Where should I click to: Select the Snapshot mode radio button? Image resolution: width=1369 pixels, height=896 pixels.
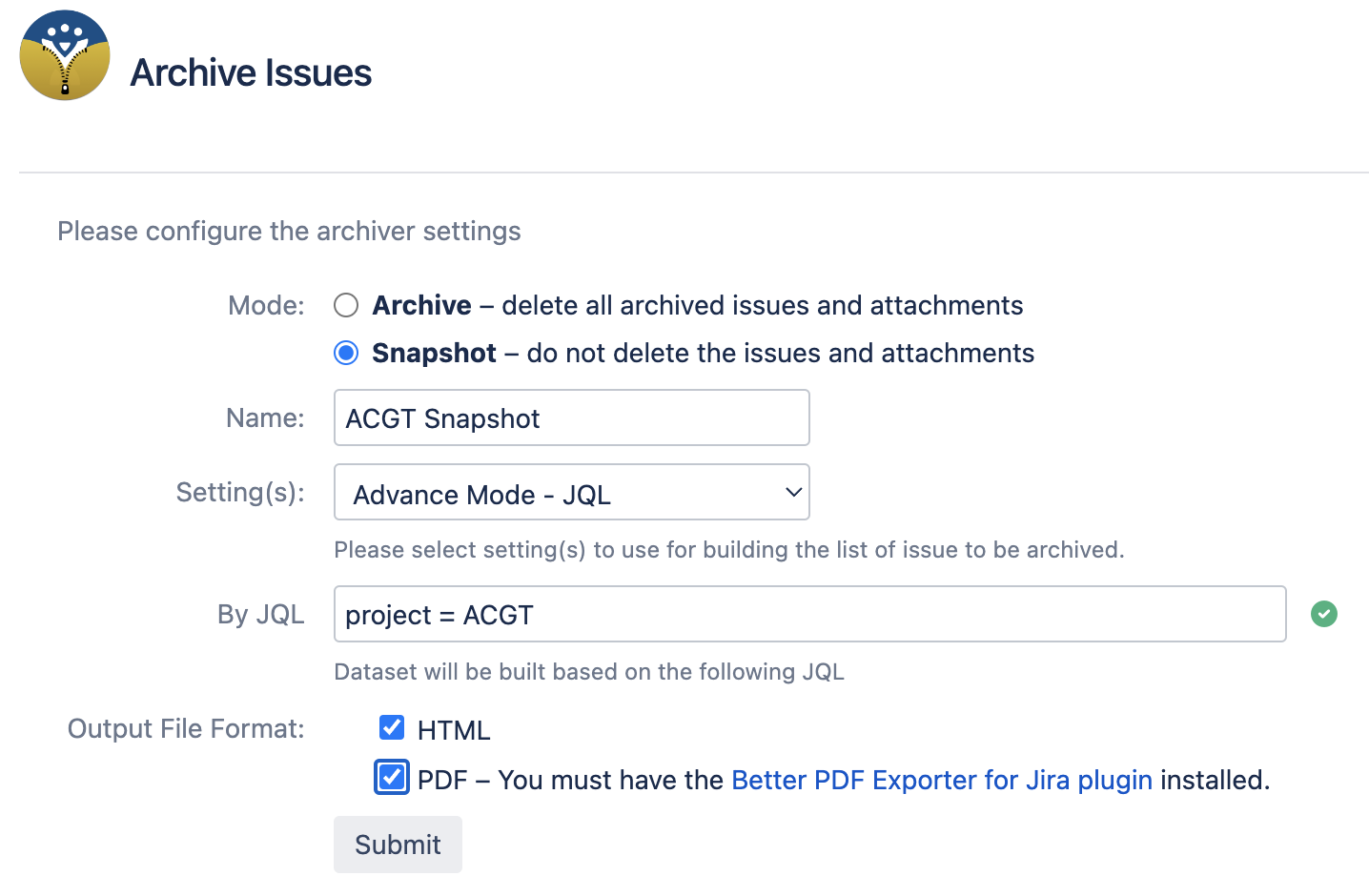(x=345, y=352)
